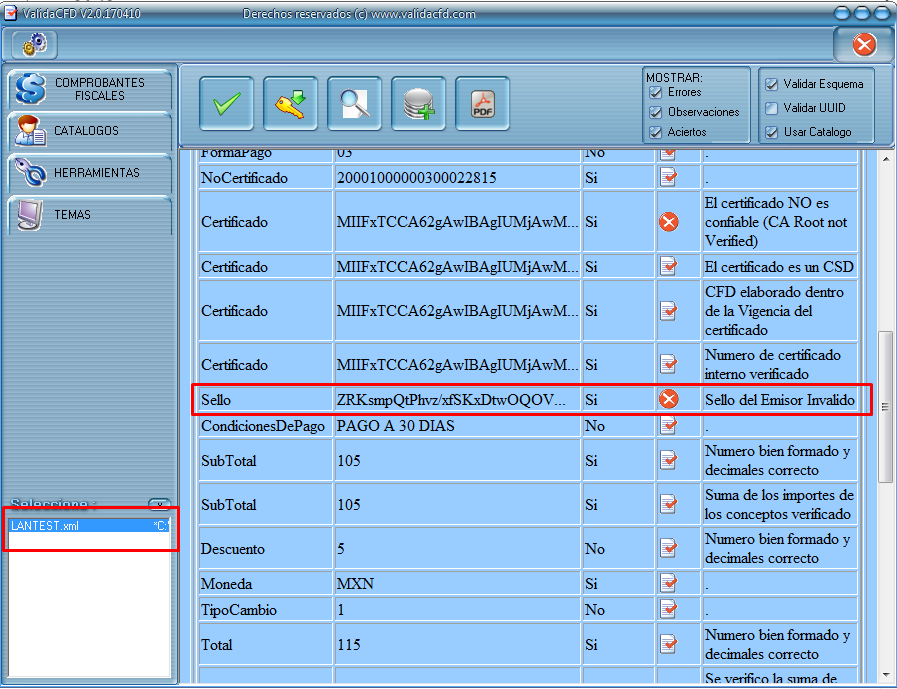897x689 pixels.
Task: Click the check icon for 'Suma de los importes' row
Action: pos(668,504)
